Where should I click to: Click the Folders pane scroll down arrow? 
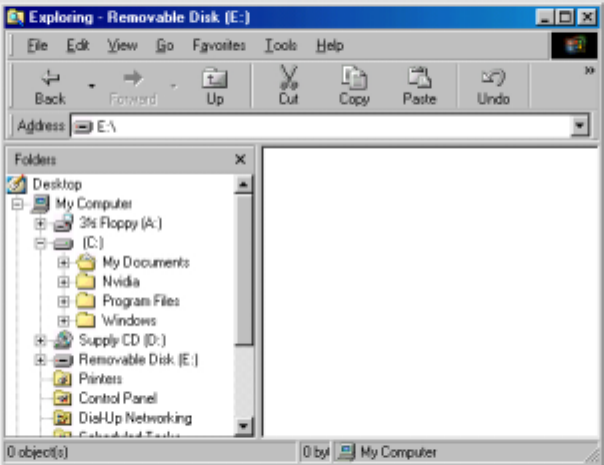coord(243,426)
